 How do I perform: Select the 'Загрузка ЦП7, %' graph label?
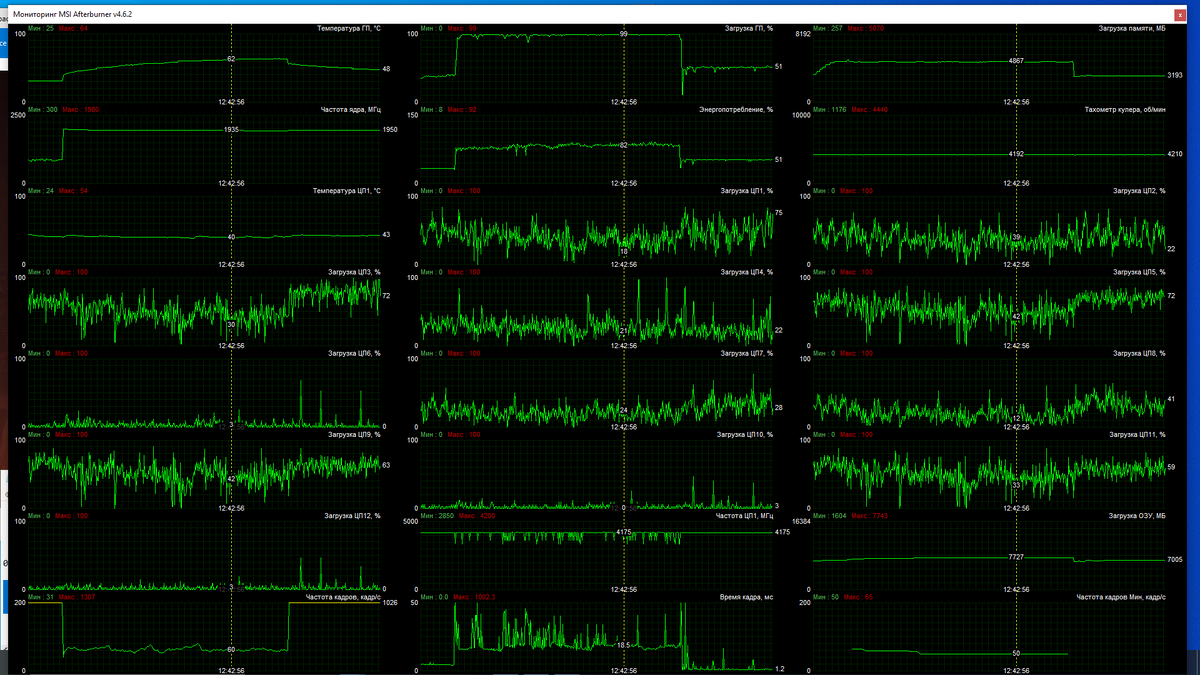click(747, 353)
